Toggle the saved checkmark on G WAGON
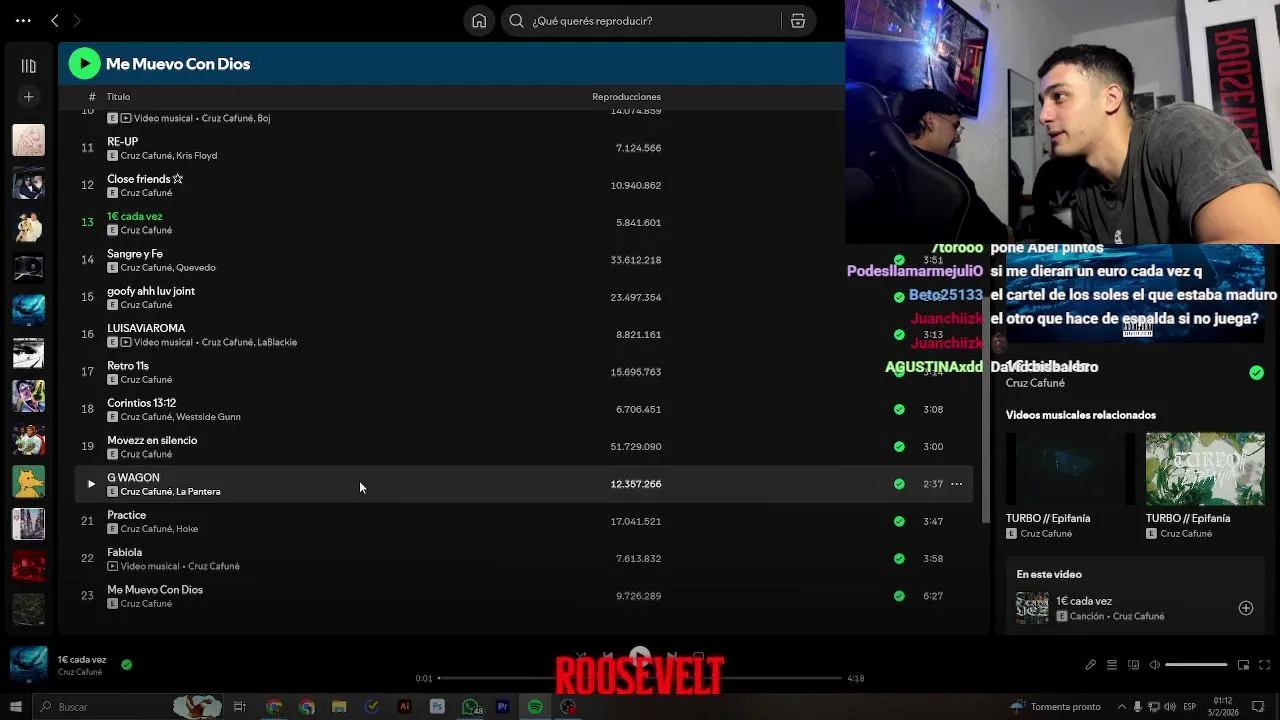 pyautogui.click(x=899, y=484)
